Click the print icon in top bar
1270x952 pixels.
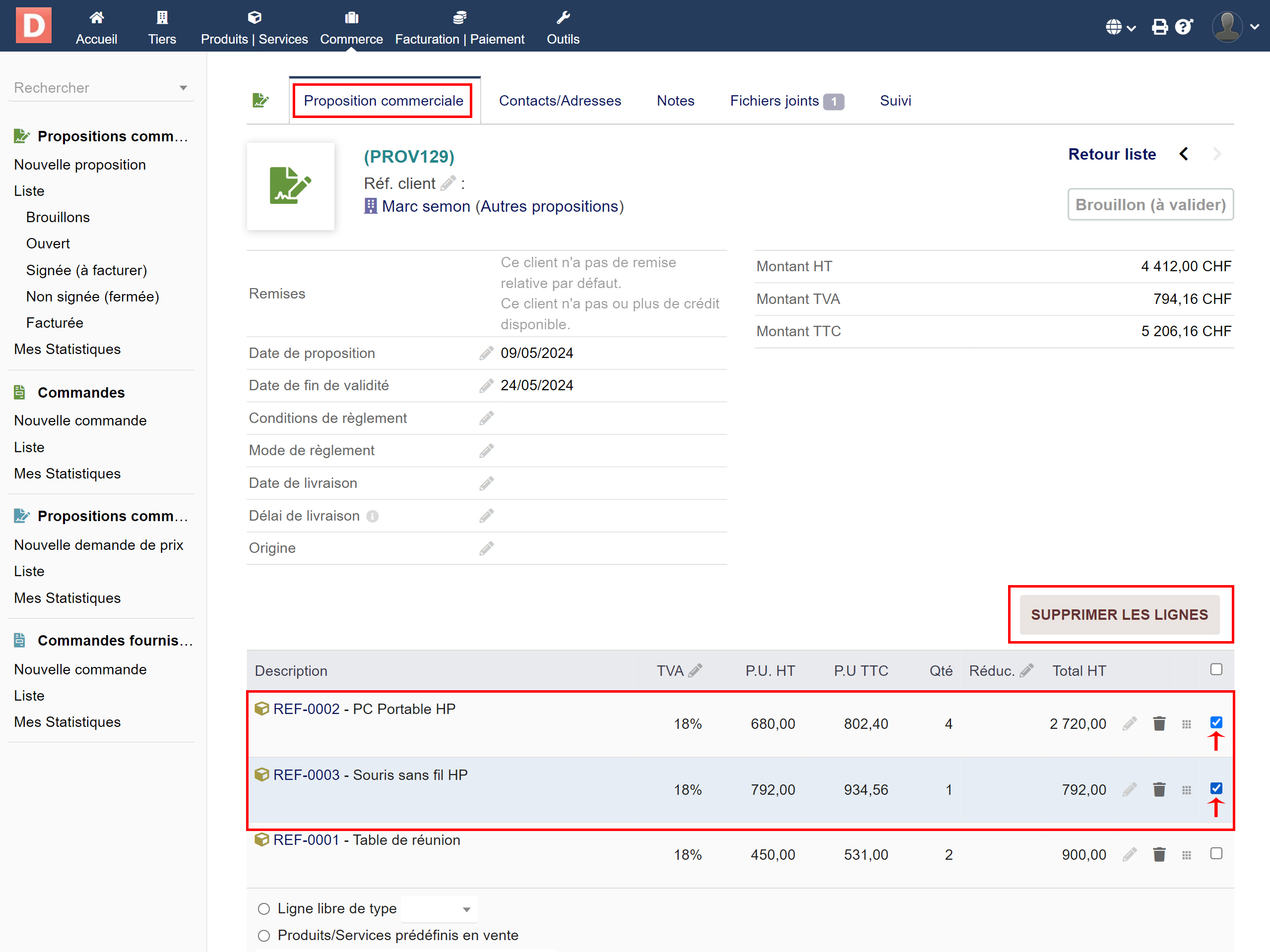(x=1159, y=27)
